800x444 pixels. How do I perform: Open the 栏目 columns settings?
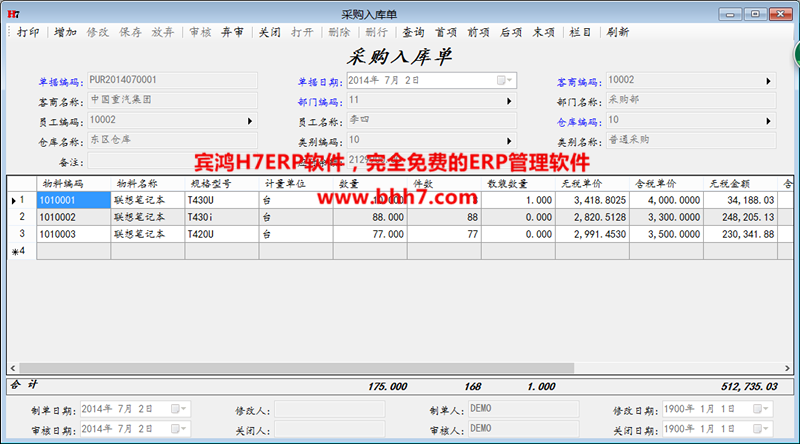click(581, 32)
